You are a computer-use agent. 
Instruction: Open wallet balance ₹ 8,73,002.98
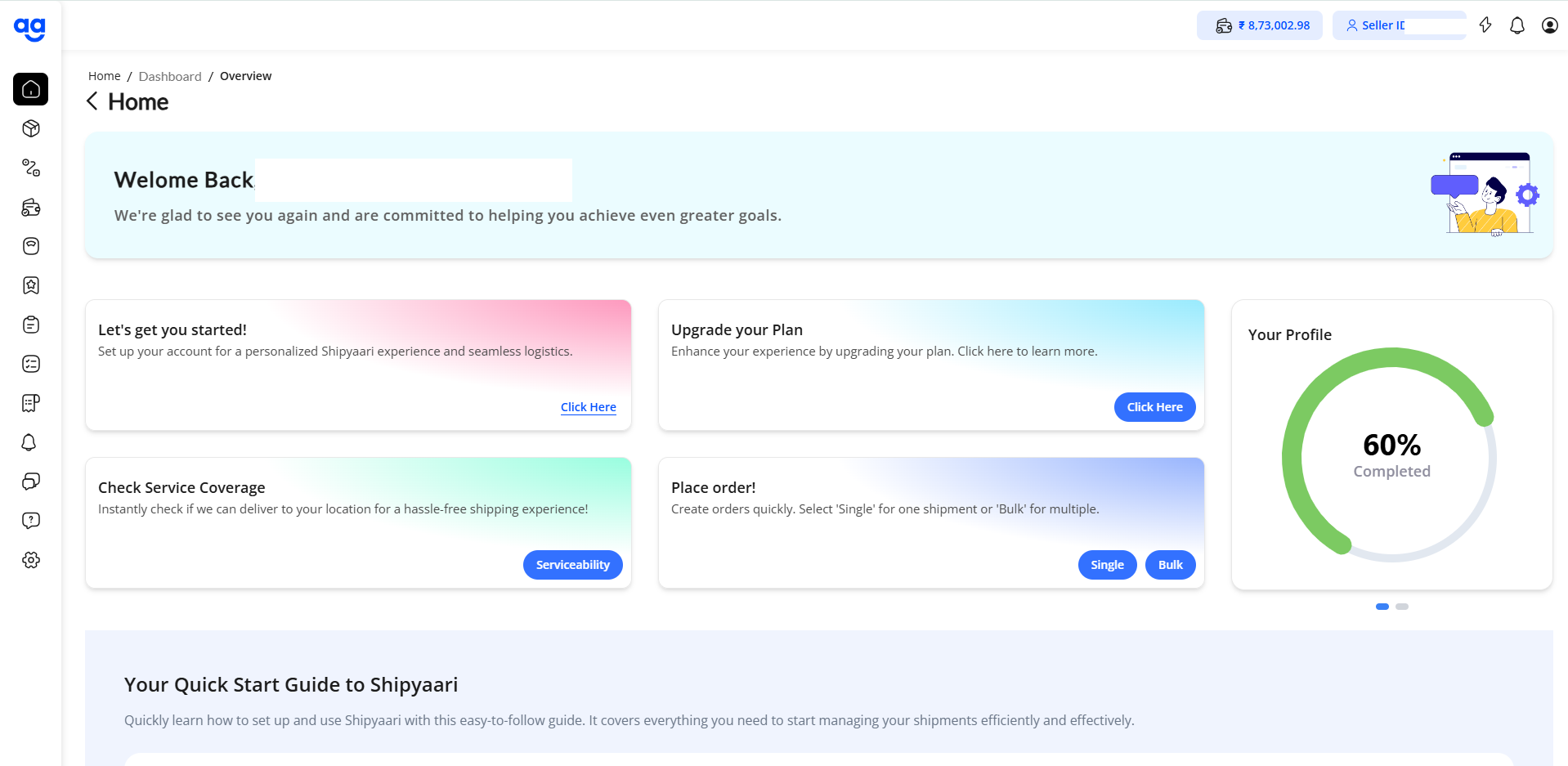tap(1260, 25)
